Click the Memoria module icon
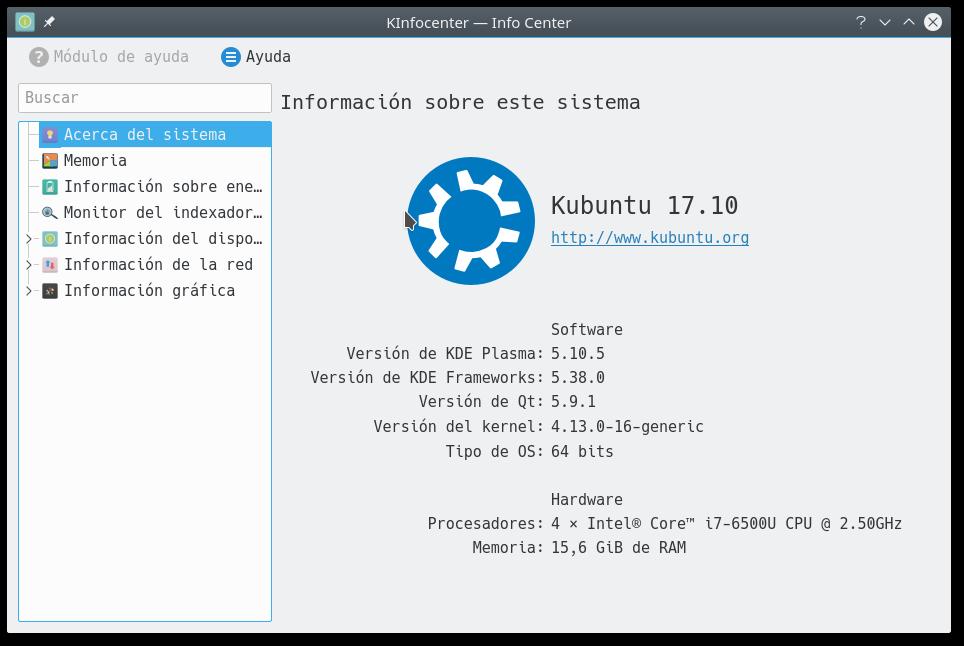 (x=50, y=160)
